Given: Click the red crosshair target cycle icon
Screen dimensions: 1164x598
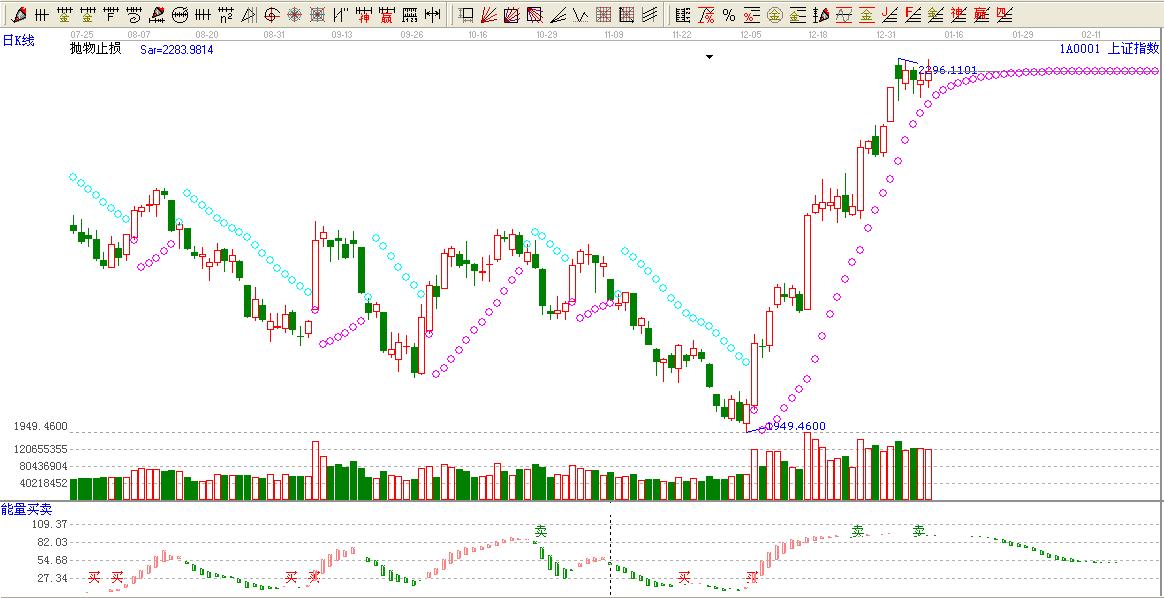Looking at the screenshot, I should (x=271, y=15).
